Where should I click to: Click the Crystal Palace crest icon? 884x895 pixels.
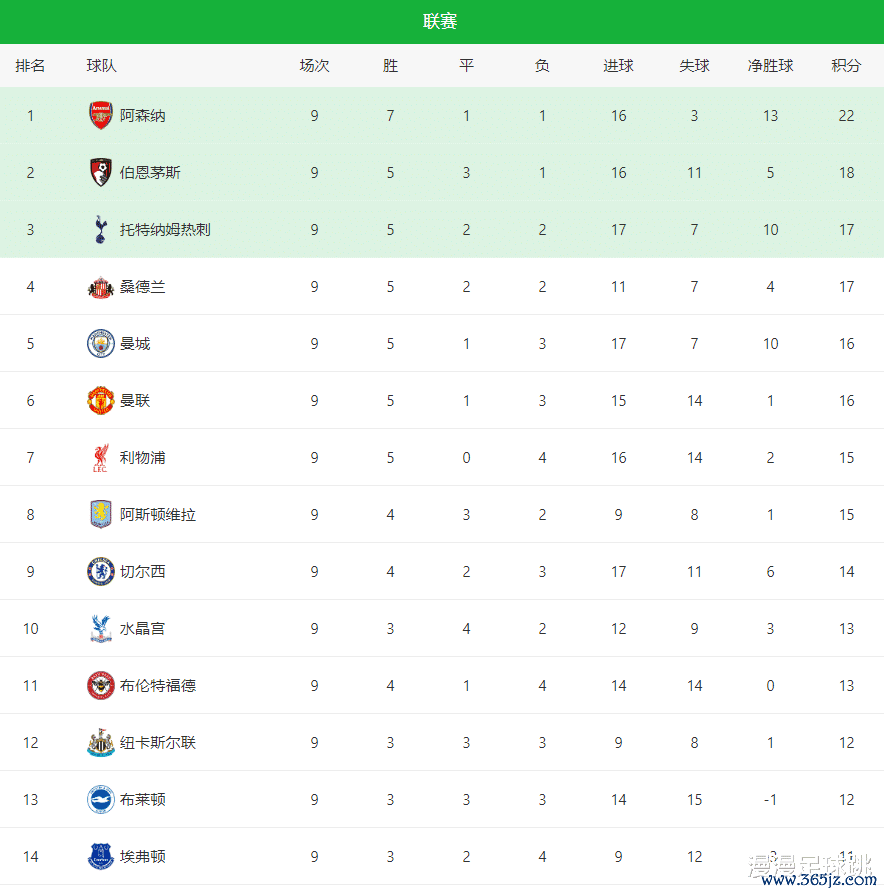tap(101, 629)
